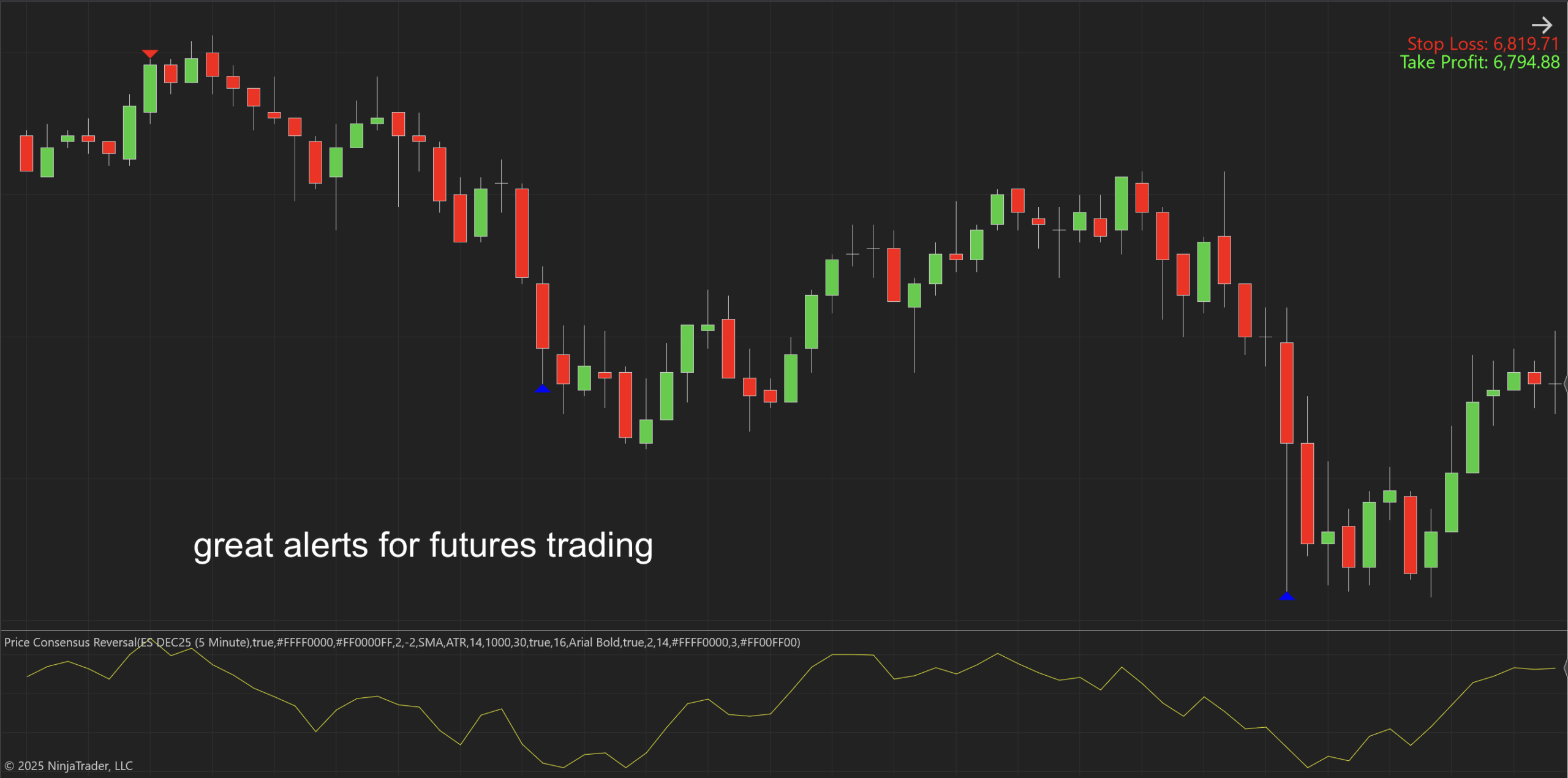This screenshot has width=1568, height=778.
Task: Click the first red candle at the chart's left edge
Action: coord(26,153)
